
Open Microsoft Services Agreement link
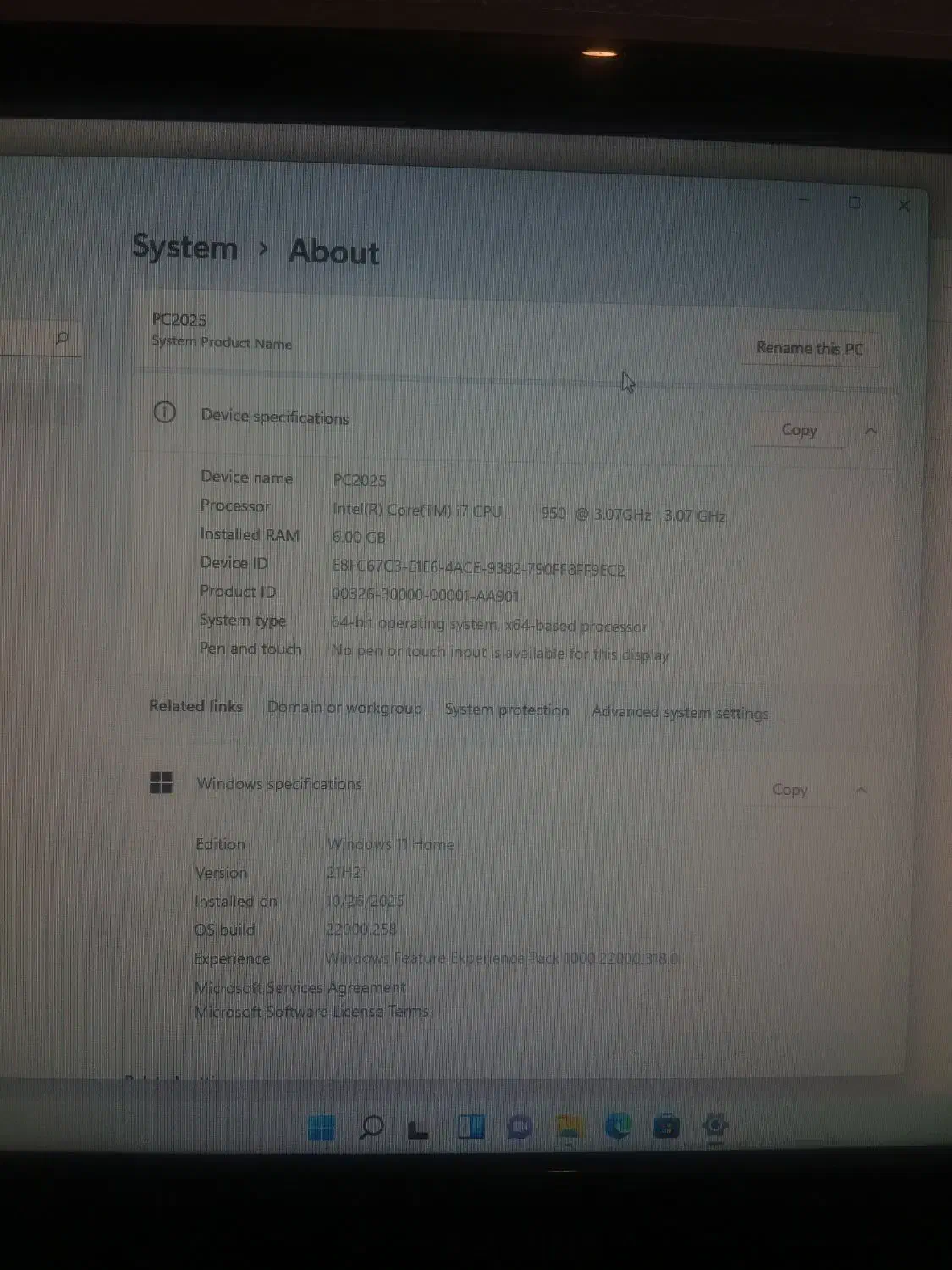pos(300,987)
